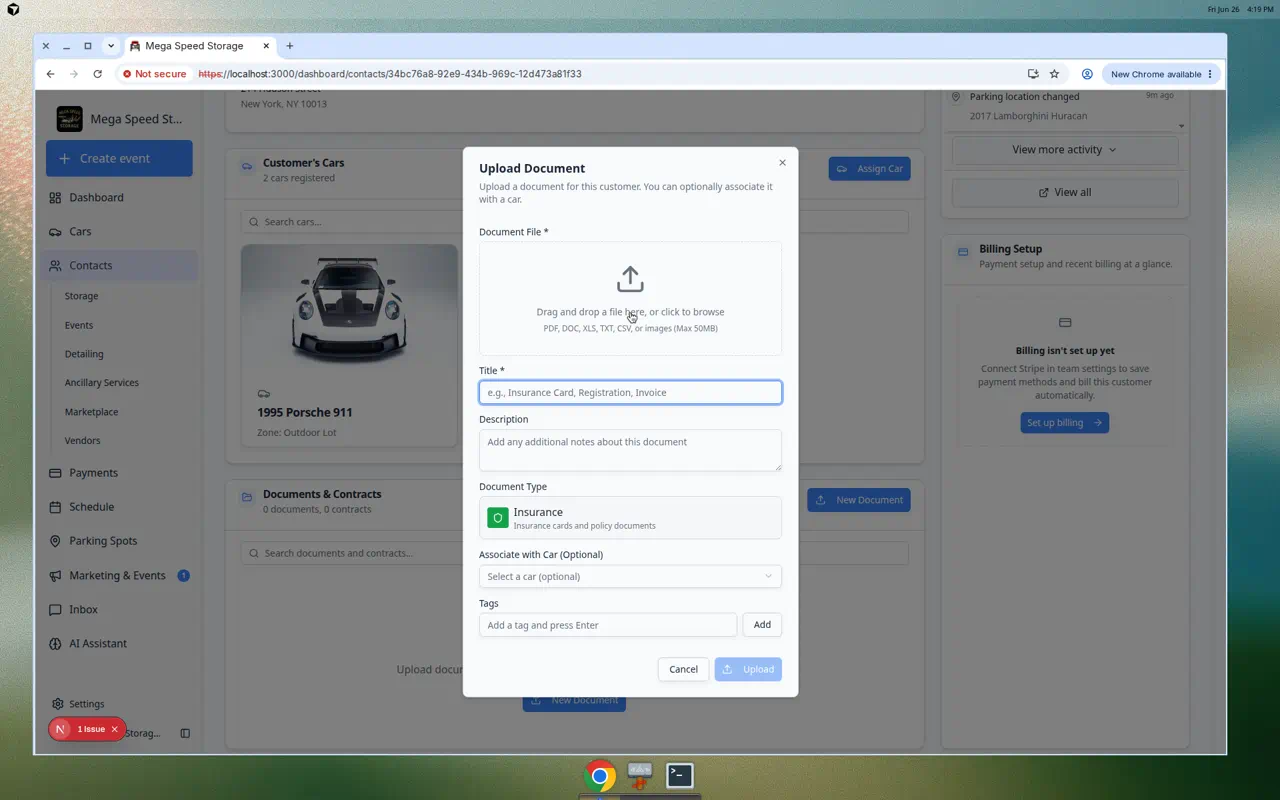Click the Inbox message icon
Screen dimensions: 1280x800
click(55, 609)
